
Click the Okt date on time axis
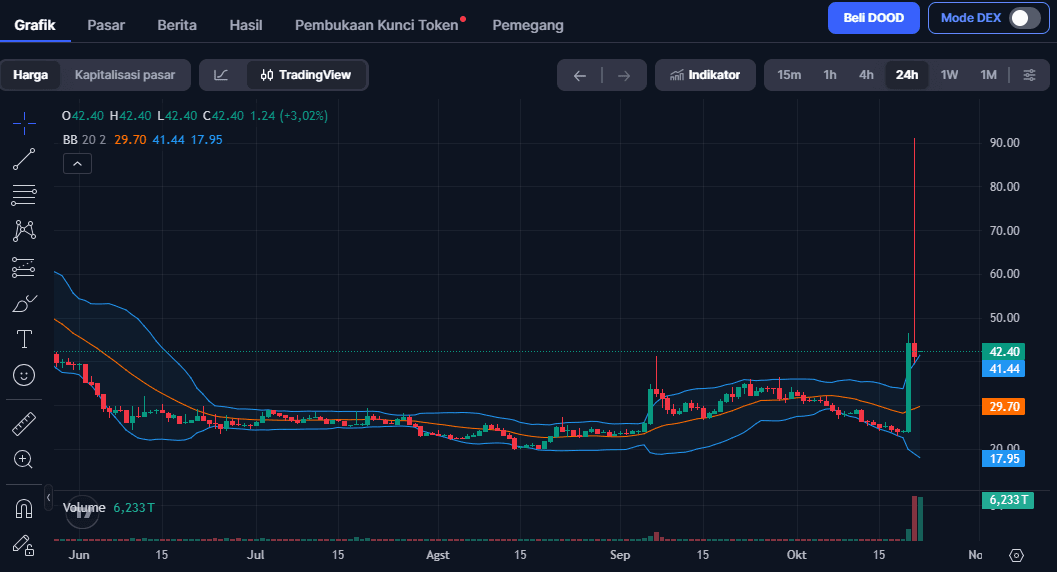[796, 555]
